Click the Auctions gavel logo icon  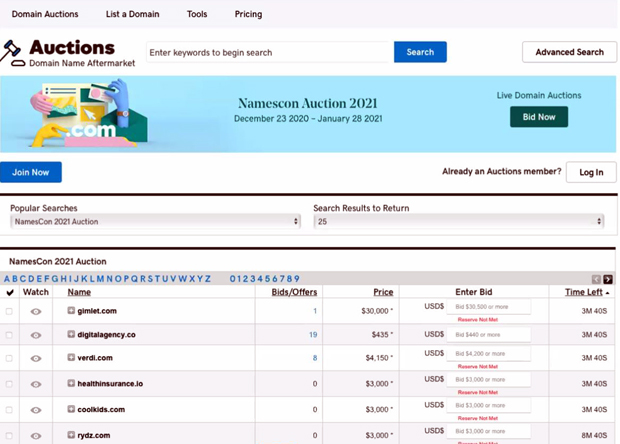tap(13, 53)
